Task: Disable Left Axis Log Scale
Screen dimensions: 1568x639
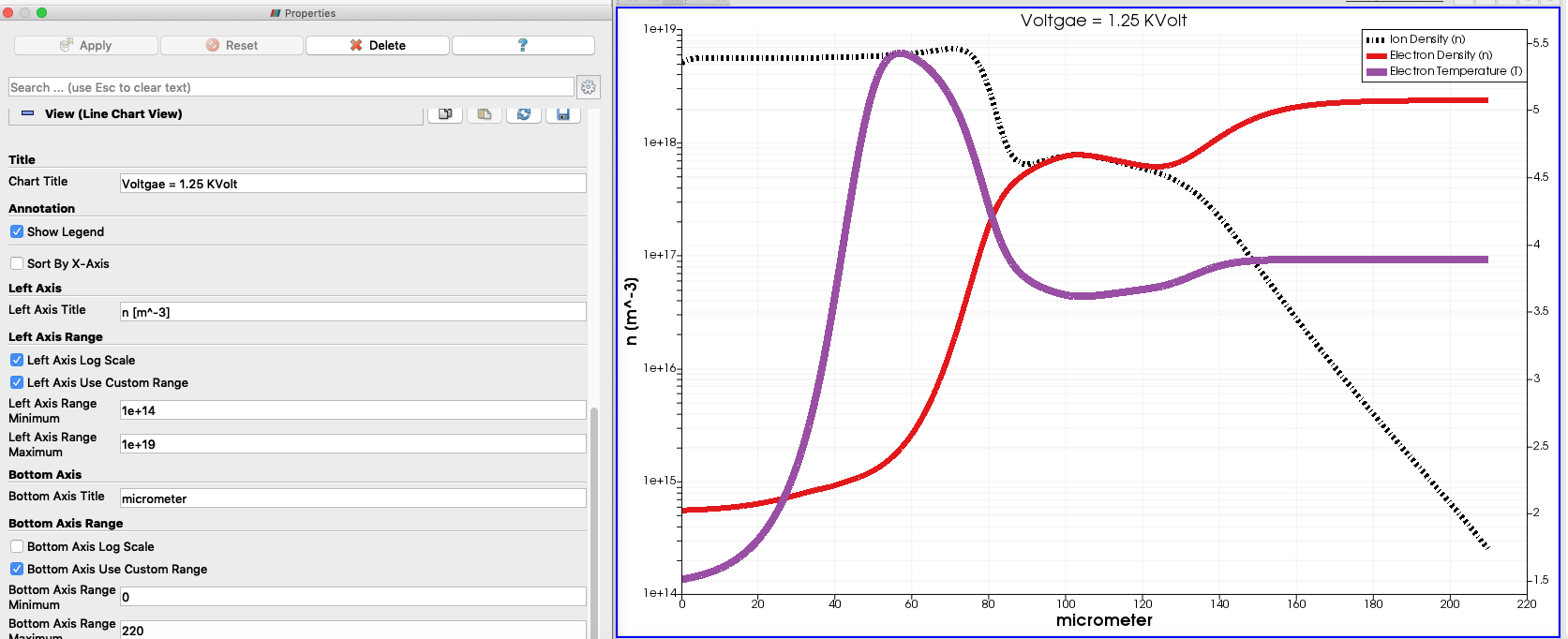Action: tap(17, 360)
